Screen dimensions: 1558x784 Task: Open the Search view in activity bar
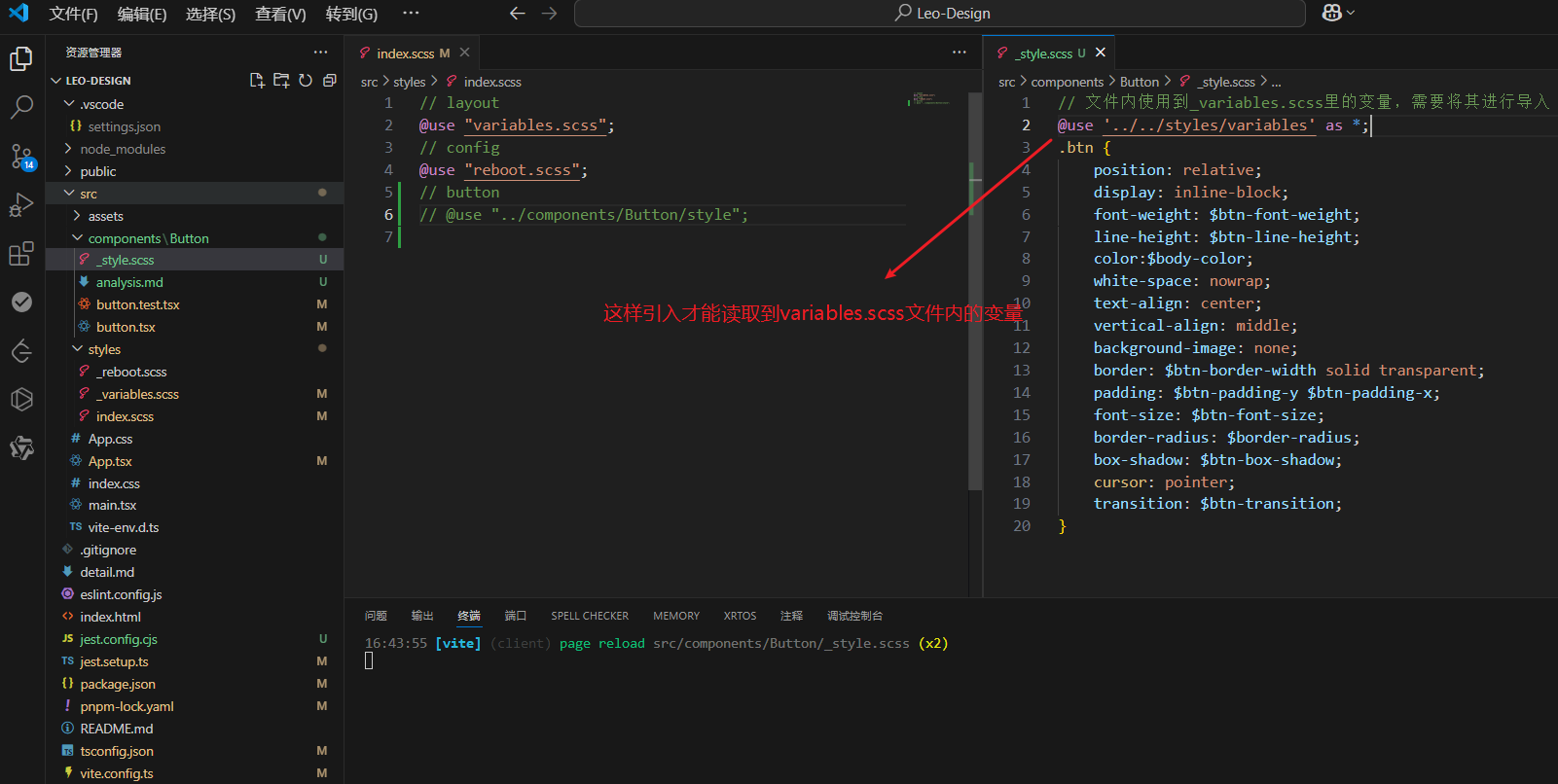point(21,107)
